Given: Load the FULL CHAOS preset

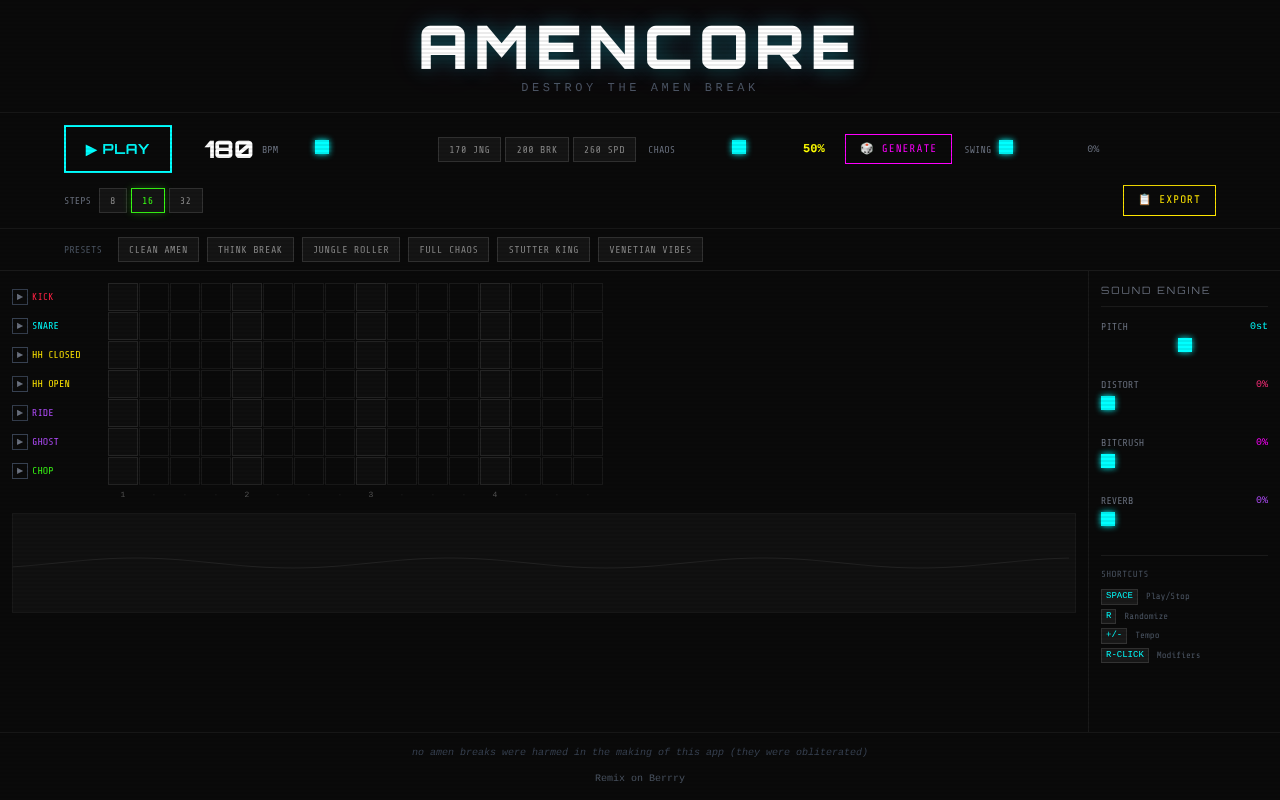Looking at the screenshot, I should 449,250.
